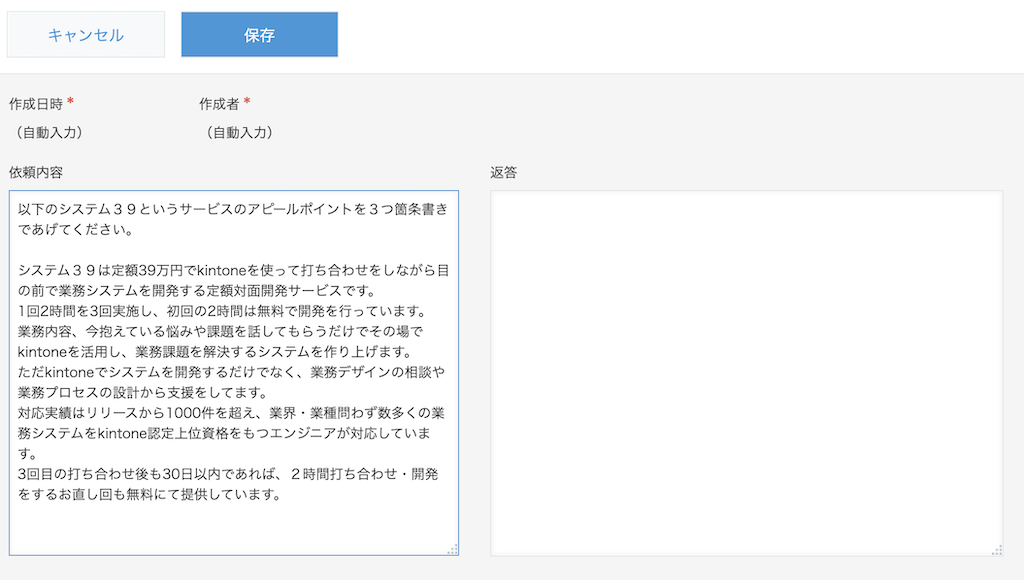Viewport: 1024px width, 580px height.
Task: Click the blue 保存 button
Action: 259,35
